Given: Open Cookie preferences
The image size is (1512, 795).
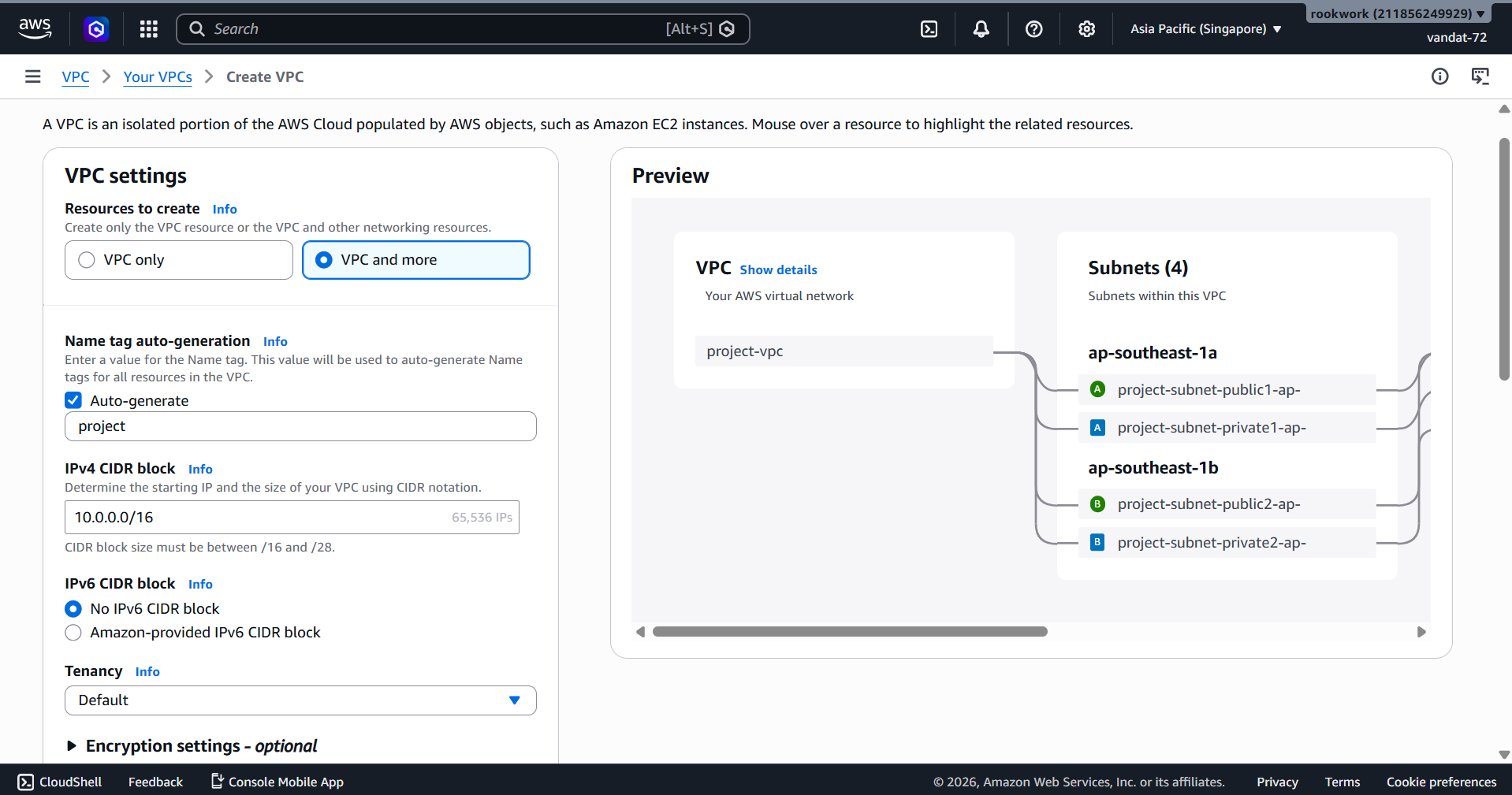Looking at the screenshot, I should (x=1441, y=782).
